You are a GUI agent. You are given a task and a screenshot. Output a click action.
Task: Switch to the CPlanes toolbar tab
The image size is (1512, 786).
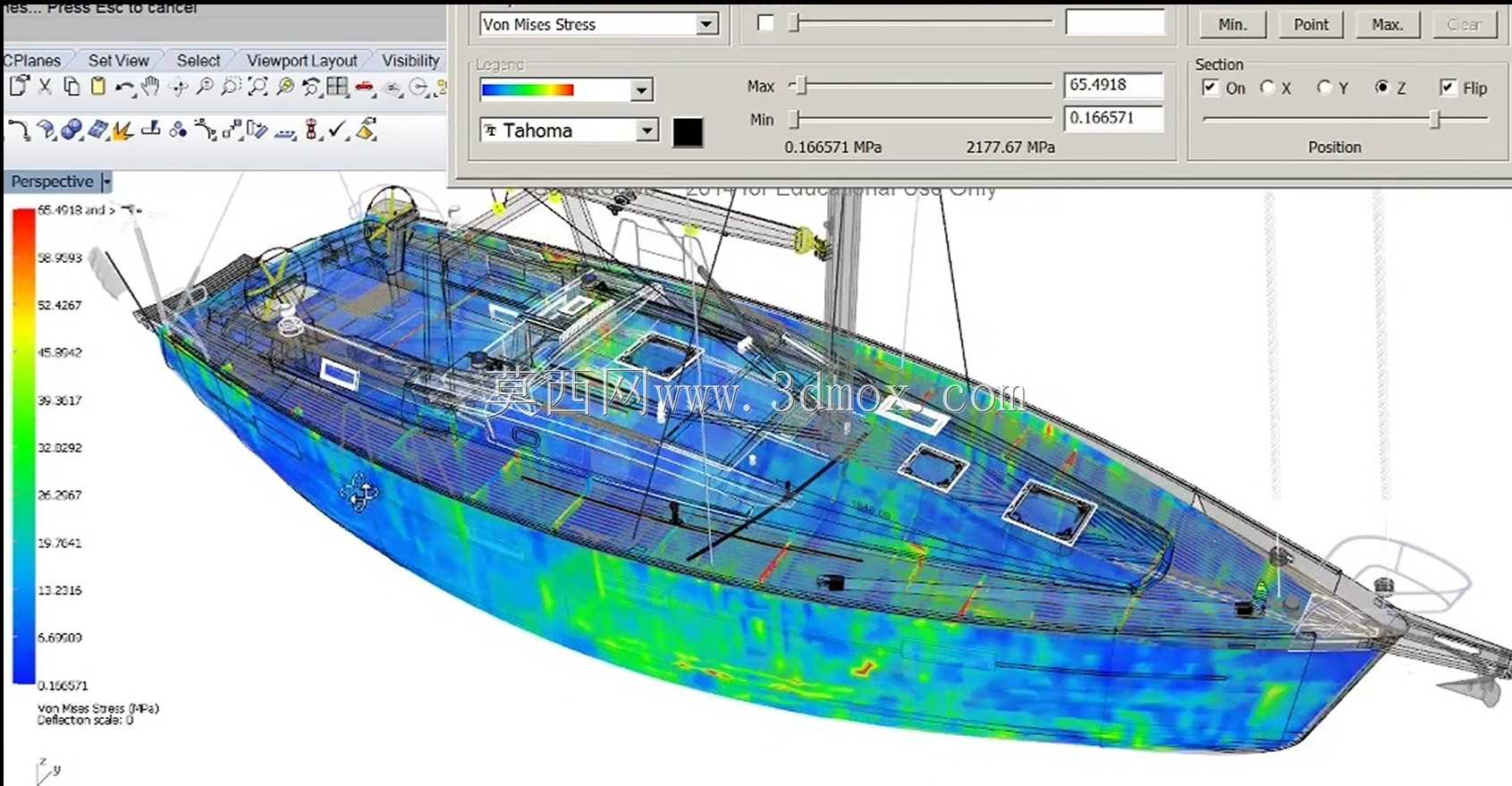pos(31,61)
